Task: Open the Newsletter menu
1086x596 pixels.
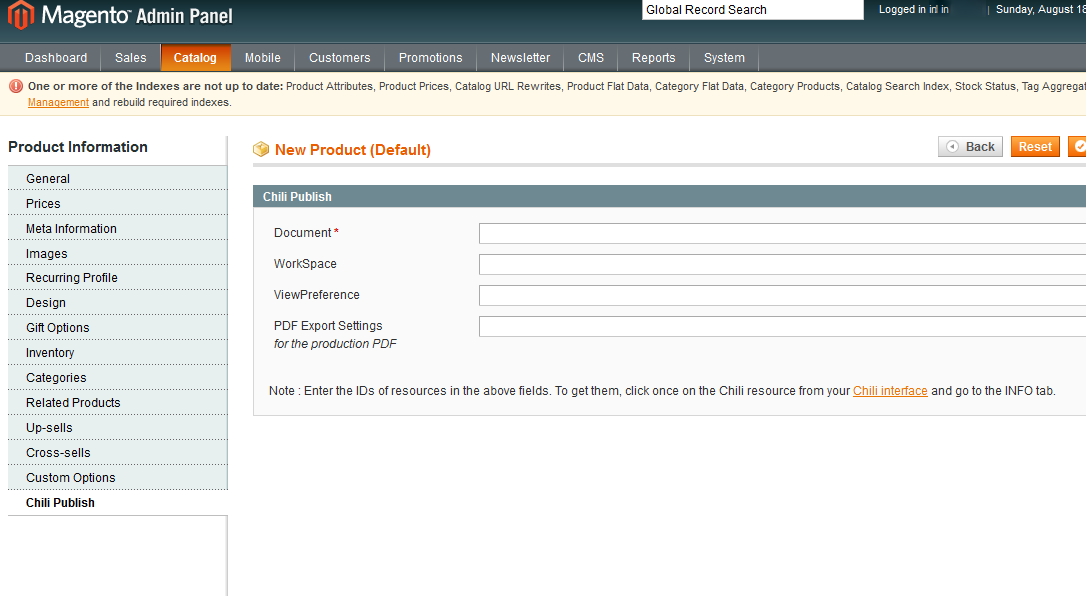Action: tap(520, 58)
